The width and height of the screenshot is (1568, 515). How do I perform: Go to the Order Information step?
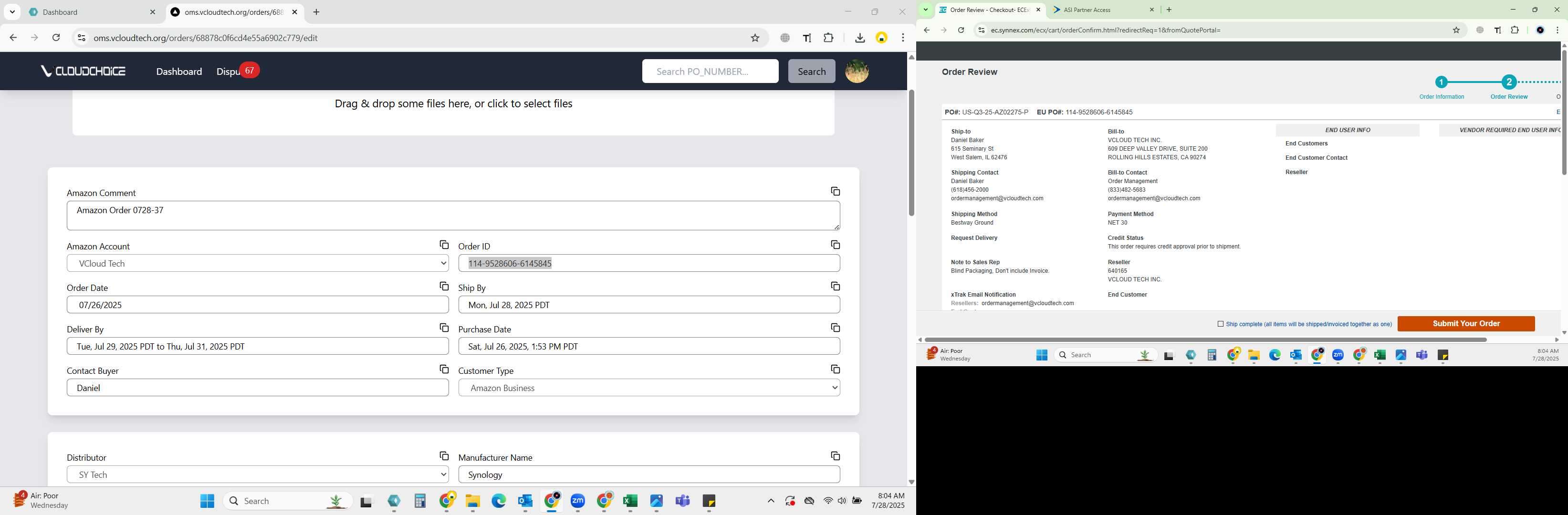1441,88
